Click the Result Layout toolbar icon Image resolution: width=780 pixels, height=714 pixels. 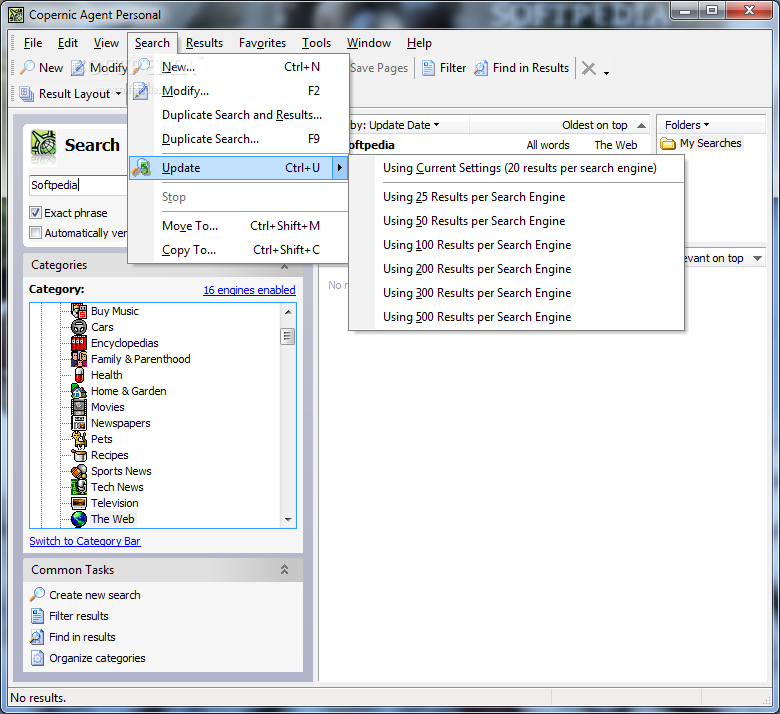[26, 94]
